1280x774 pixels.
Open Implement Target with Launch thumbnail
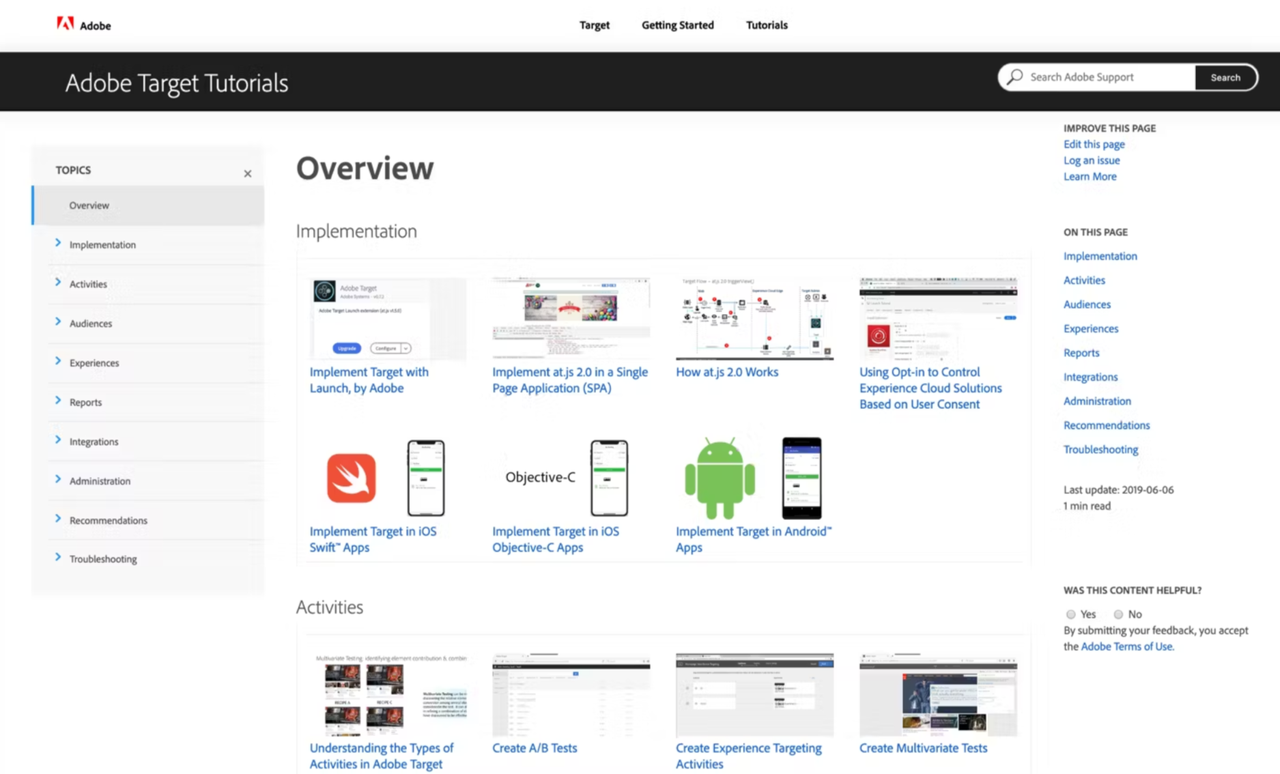click(388, 319)
